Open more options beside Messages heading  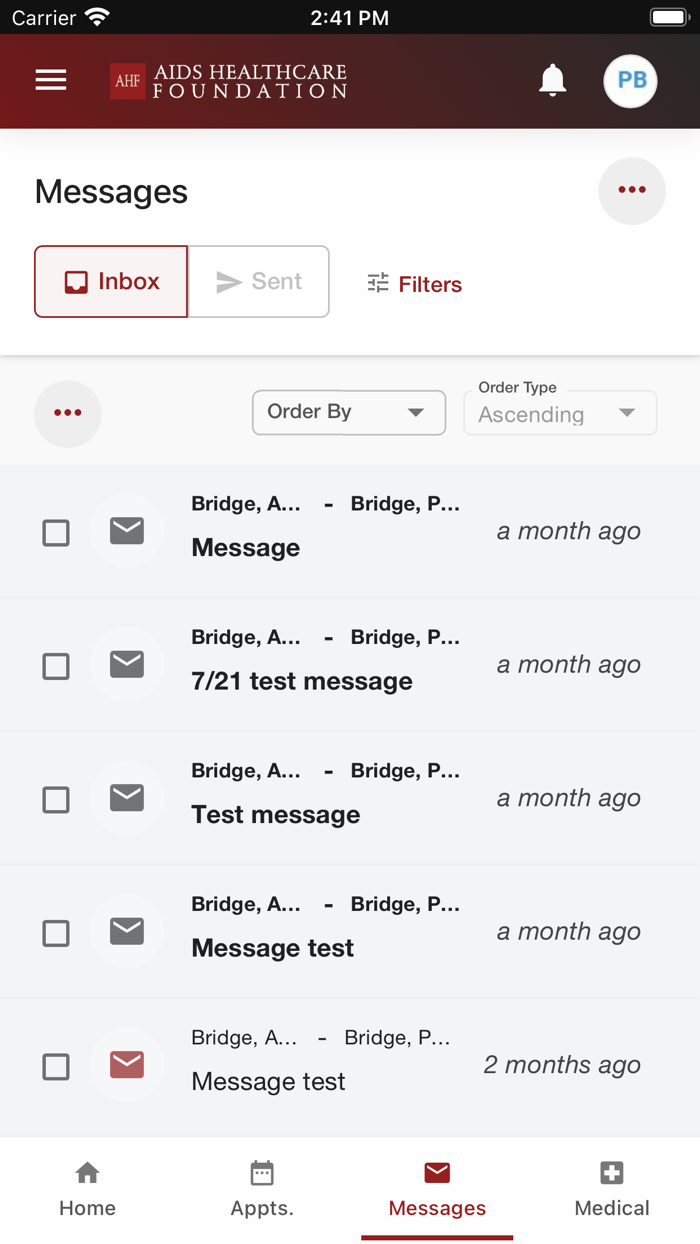coord(631,191)
